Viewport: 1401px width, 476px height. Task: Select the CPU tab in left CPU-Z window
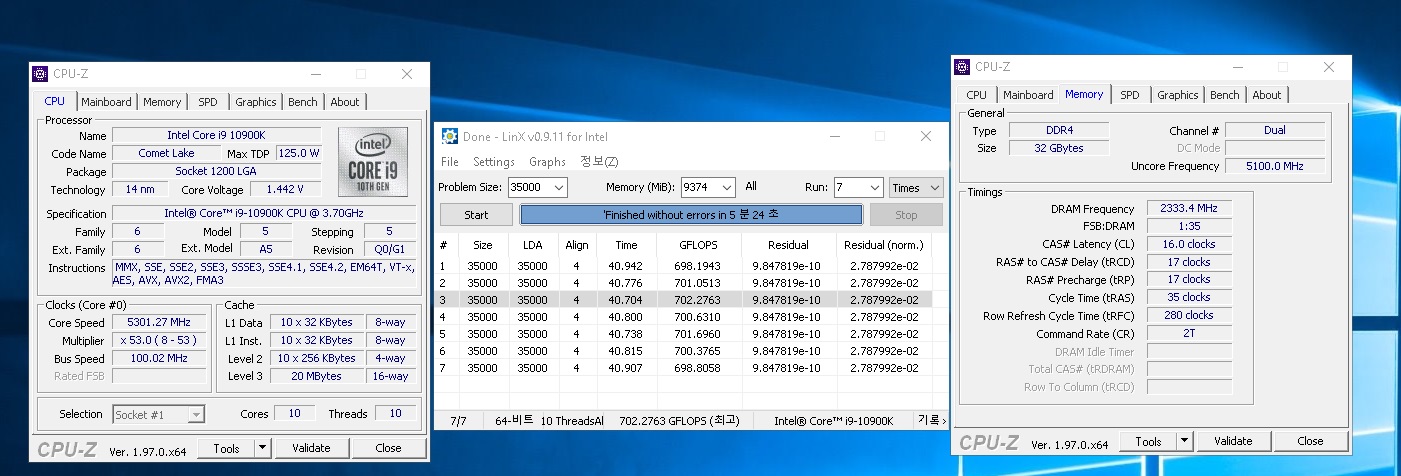point(55,101)
